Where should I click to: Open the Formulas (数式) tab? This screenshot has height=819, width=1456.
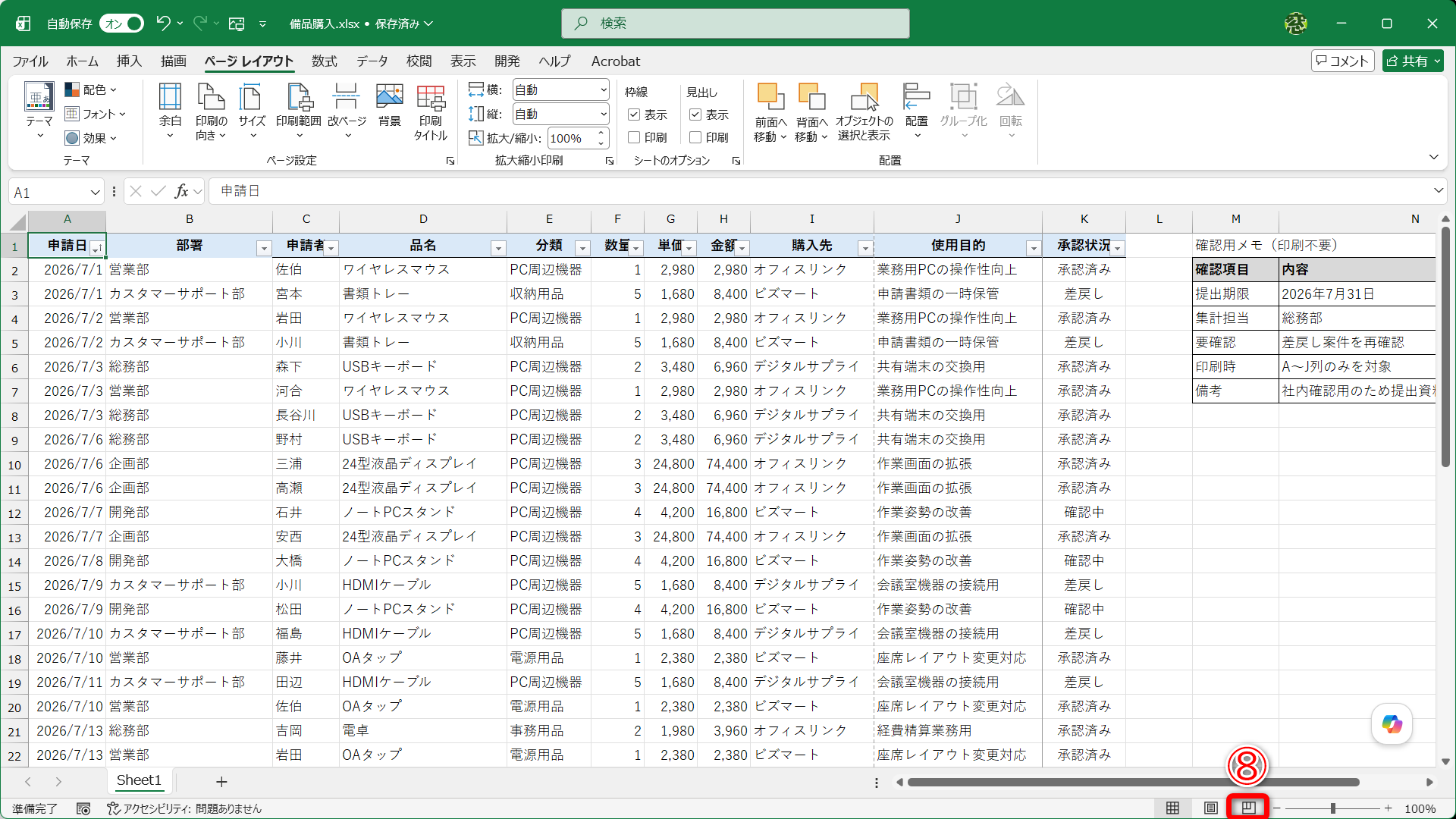click(x=325, y=61)
